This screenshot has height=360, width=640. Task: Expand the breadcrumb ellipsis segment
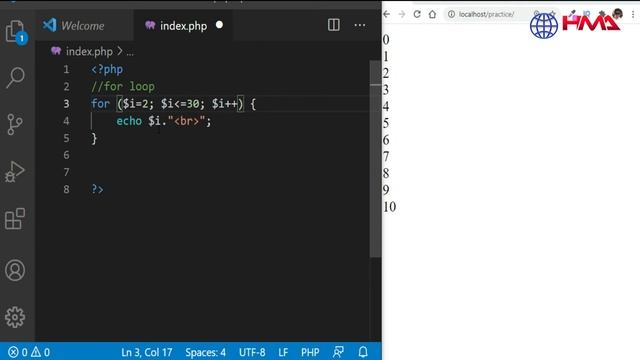[x=130, y=52]
